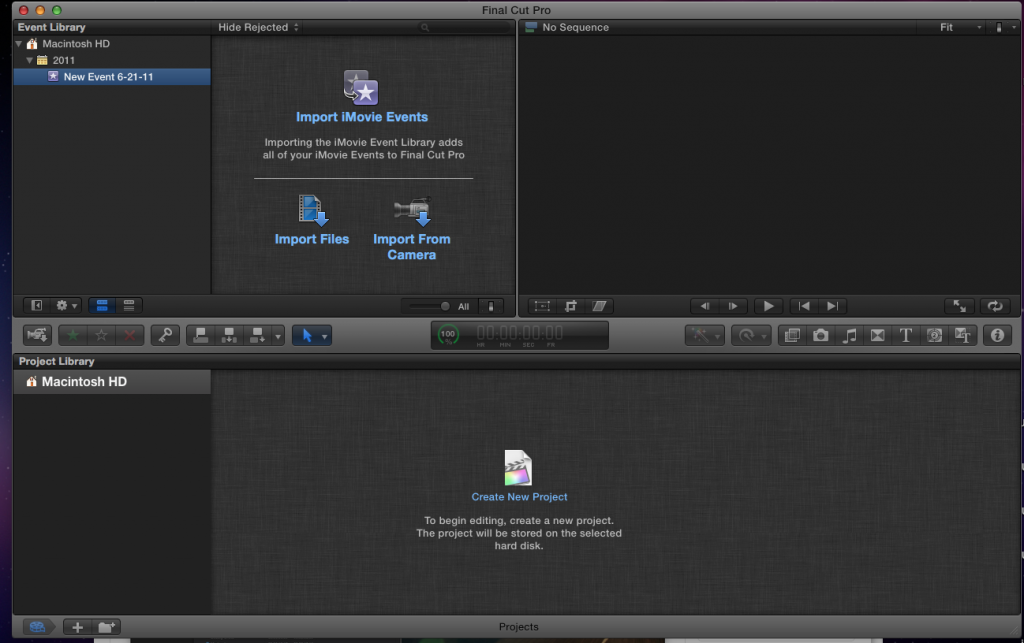Open the Titles browser (T icon)
The image size is (1024, 643).
tap(906, 336)
